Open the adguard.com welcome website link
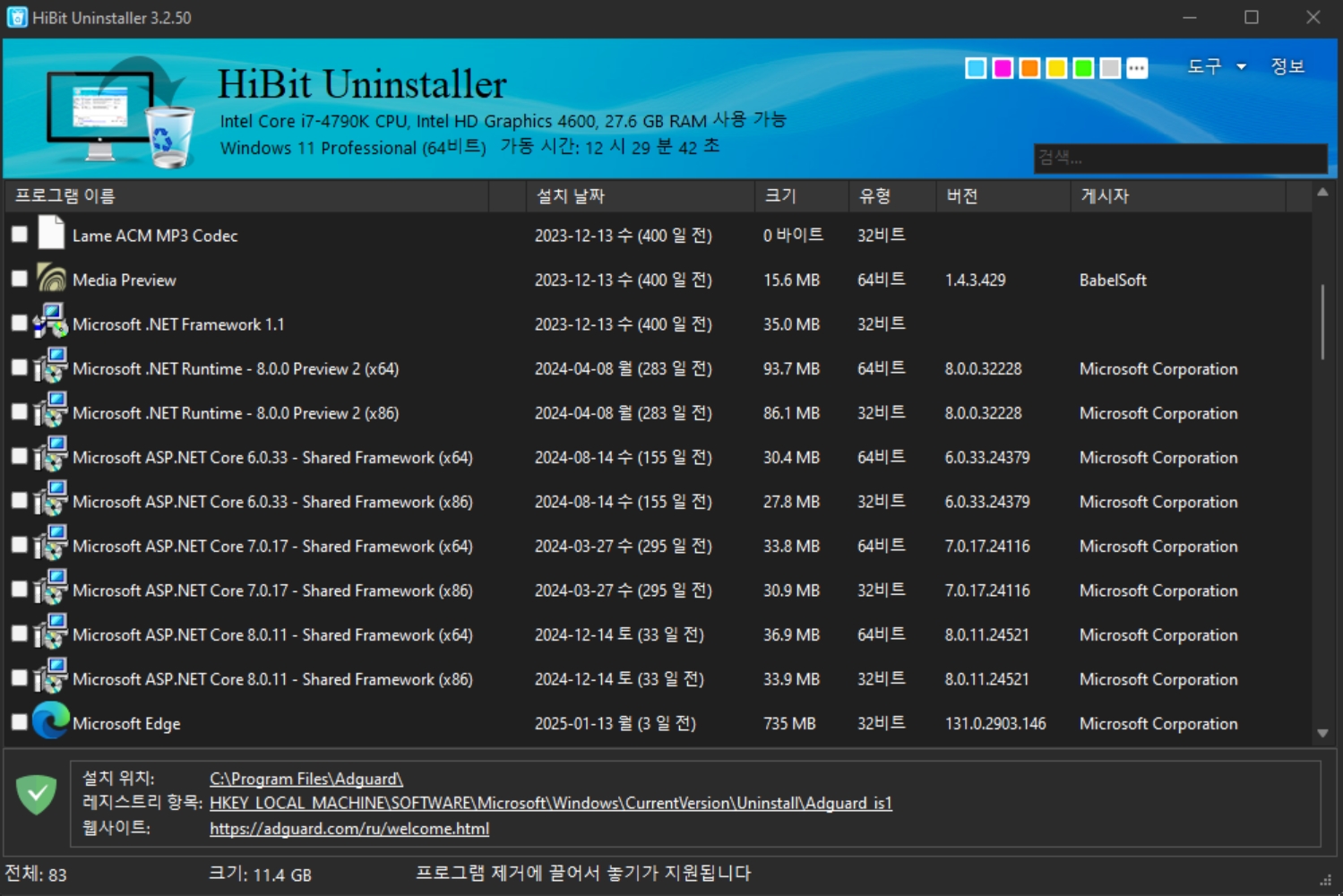This screenshot has height=896, width=1343. [x=349, y=828]
